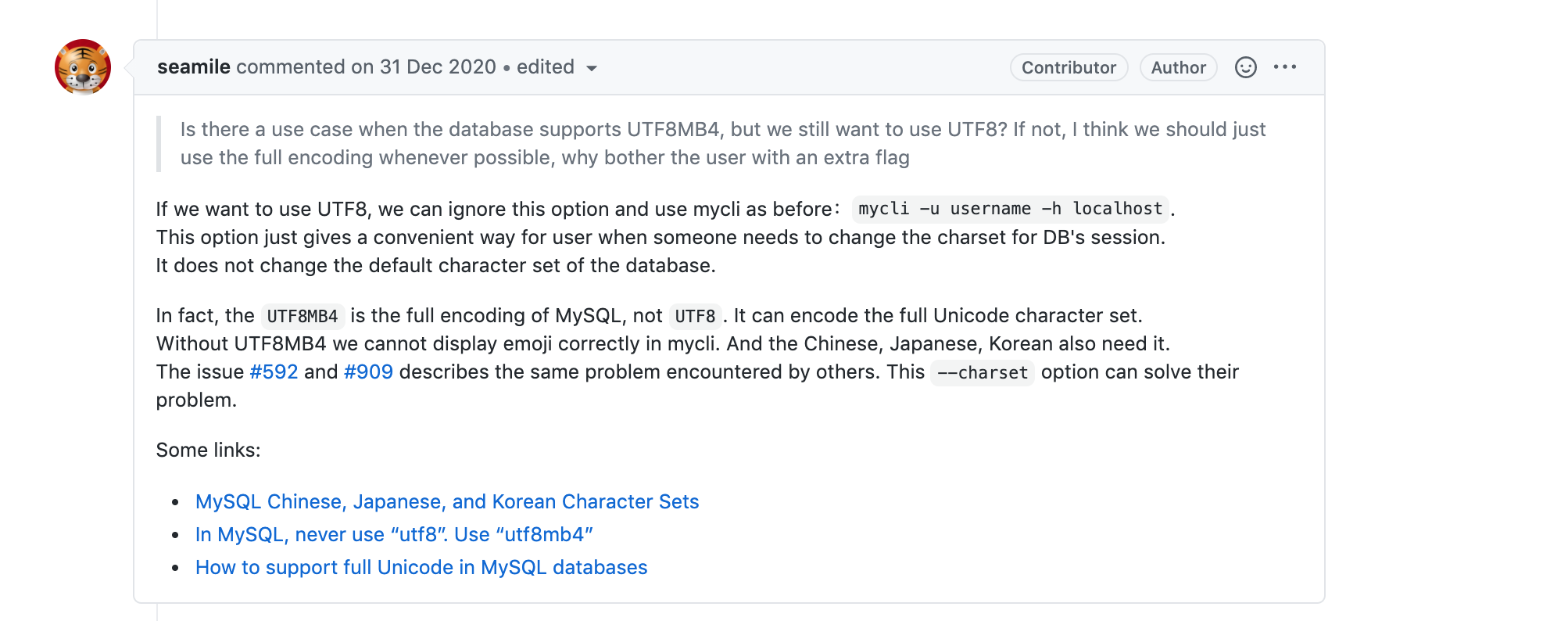Click the word "edited" in the comment header
Image resolution: width=1568 pixels, height=621 pixels.
click(x=545, y=67)
